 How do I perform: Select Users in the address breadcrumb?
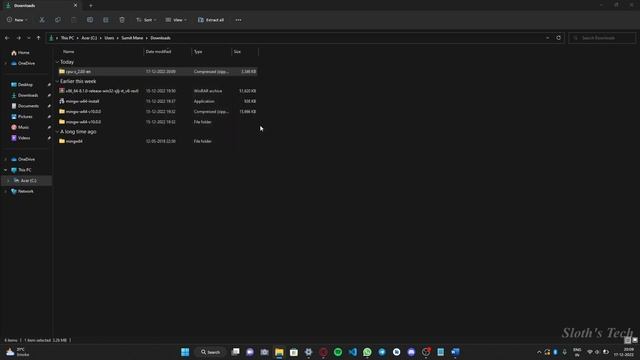[109, 38]
